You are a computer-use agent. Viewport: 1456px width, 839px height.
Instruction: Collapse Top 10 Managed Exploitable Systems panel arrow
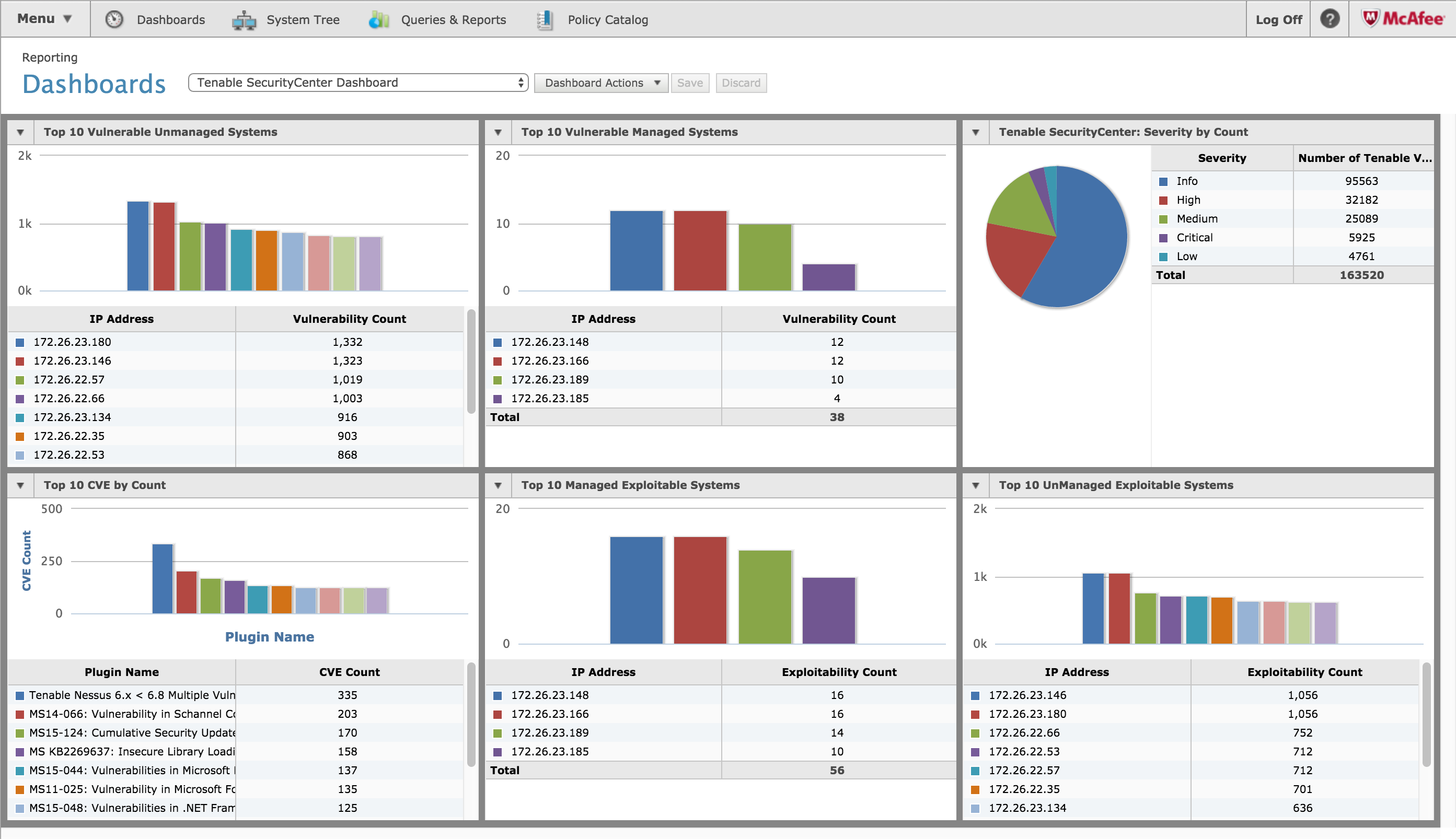[x=498, y=486]
